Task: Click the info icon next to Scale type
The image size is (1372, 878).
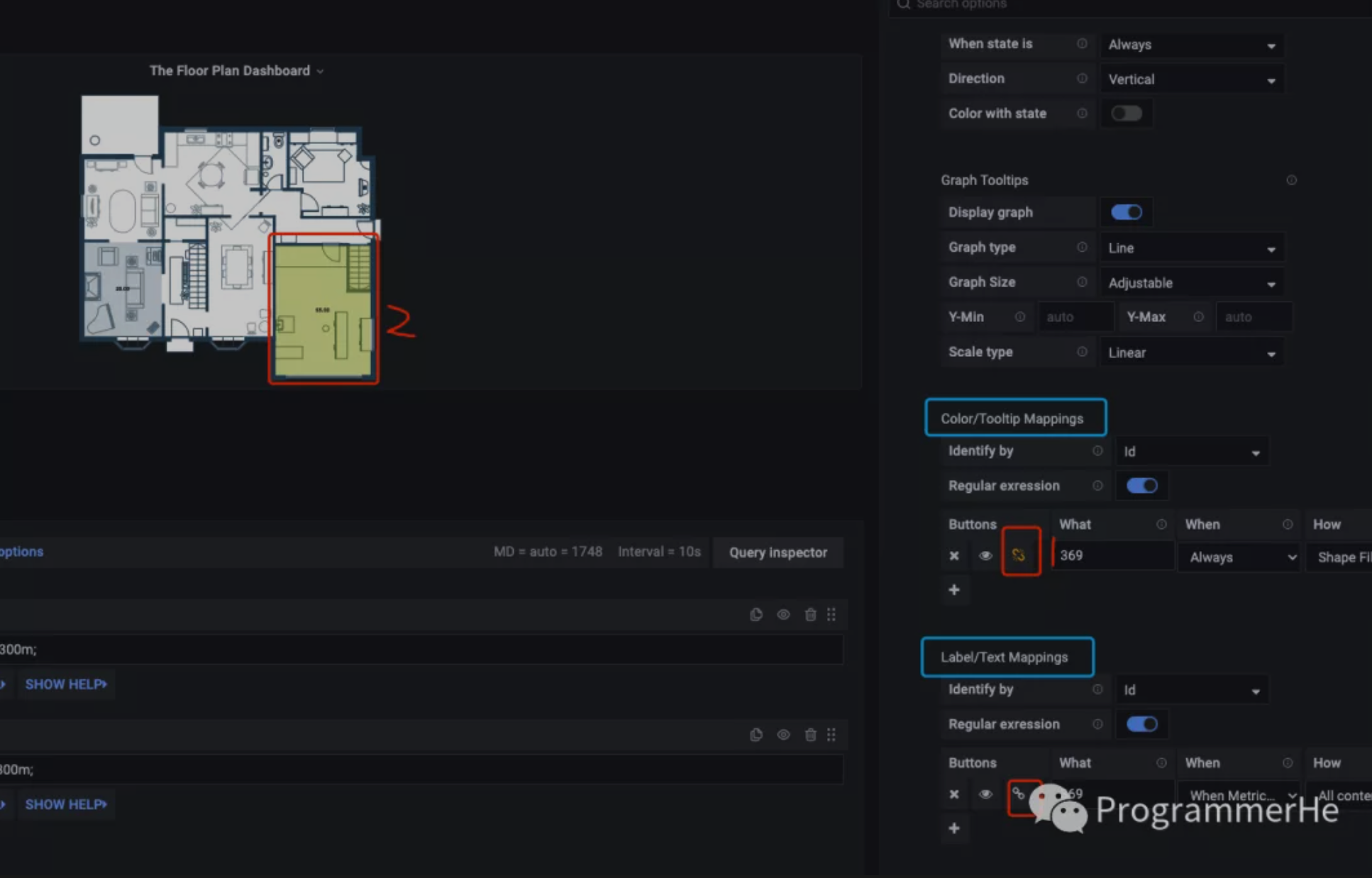Action: click(x=1082, y=352)
